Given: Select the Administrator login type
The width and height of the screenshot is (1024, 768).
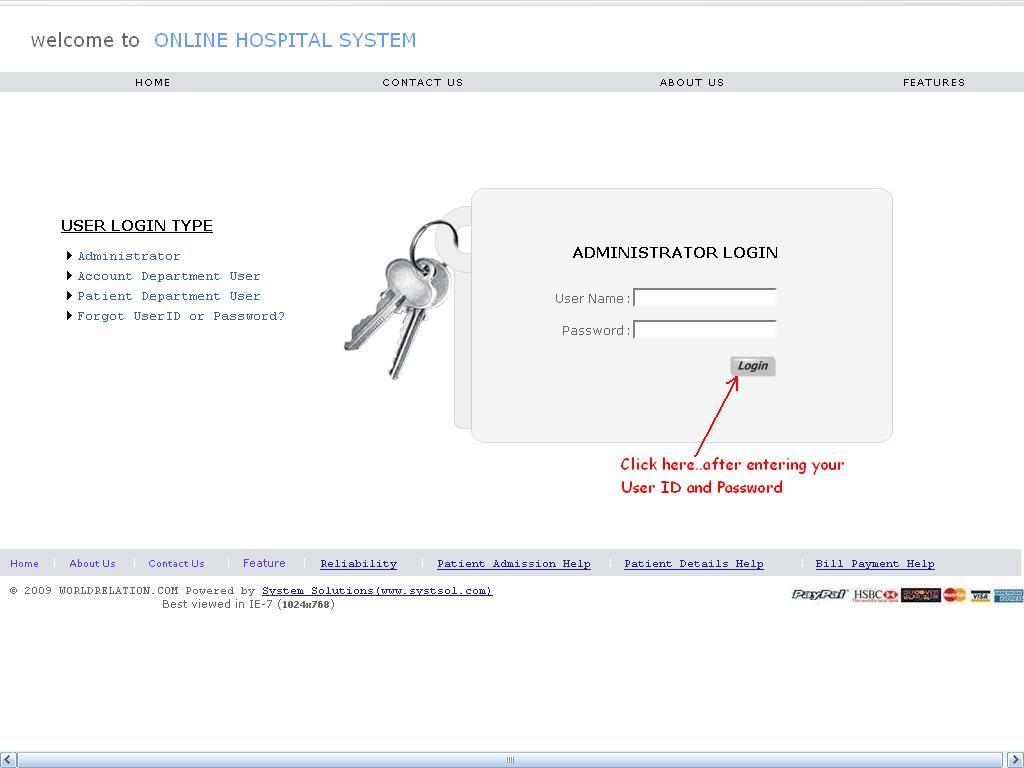Looking at the screenshot, I should [x=129, y=256].
